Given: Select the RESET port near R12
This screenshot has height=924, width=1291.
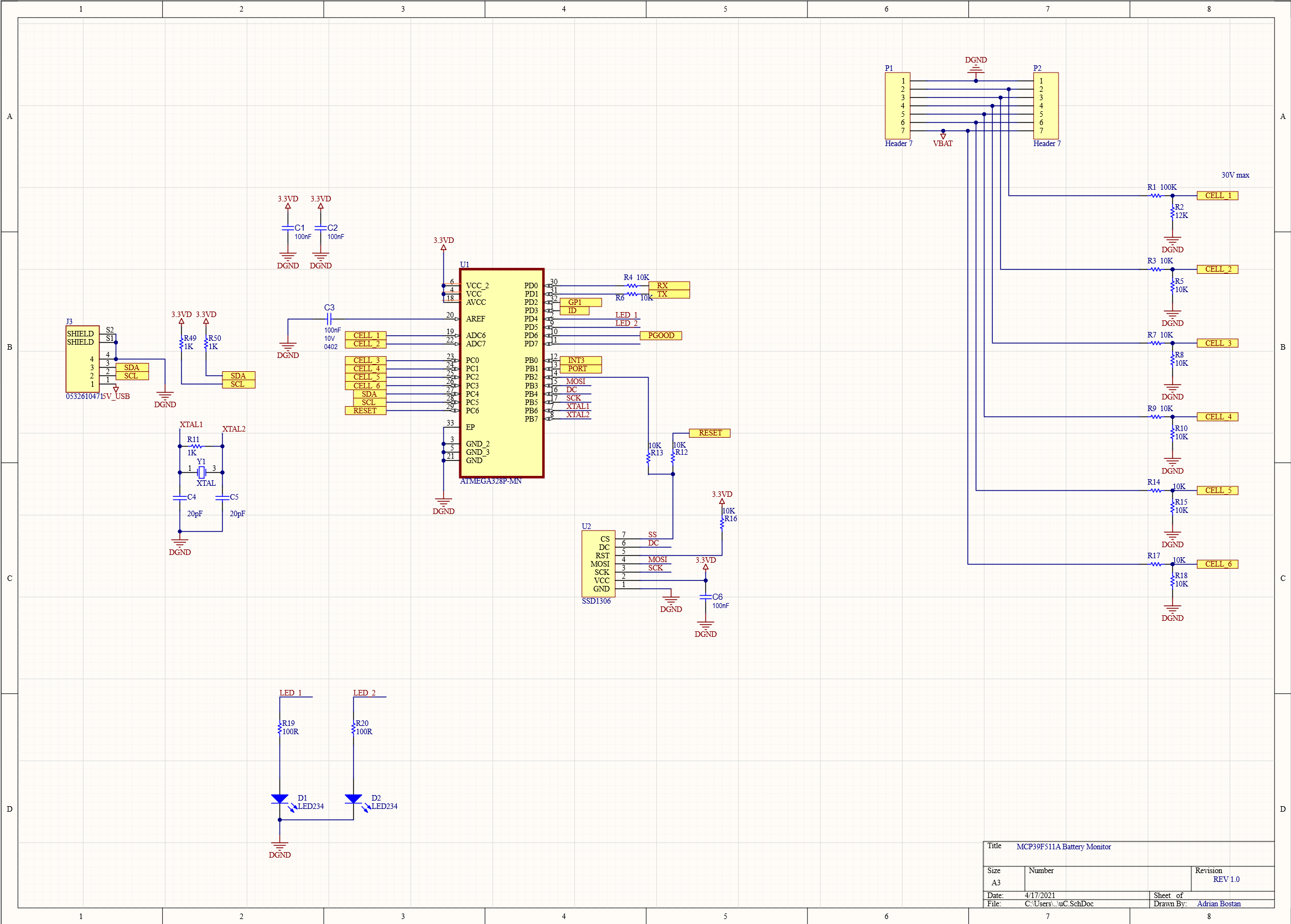Looking at the screenshot, I should [x=709, y=433].
